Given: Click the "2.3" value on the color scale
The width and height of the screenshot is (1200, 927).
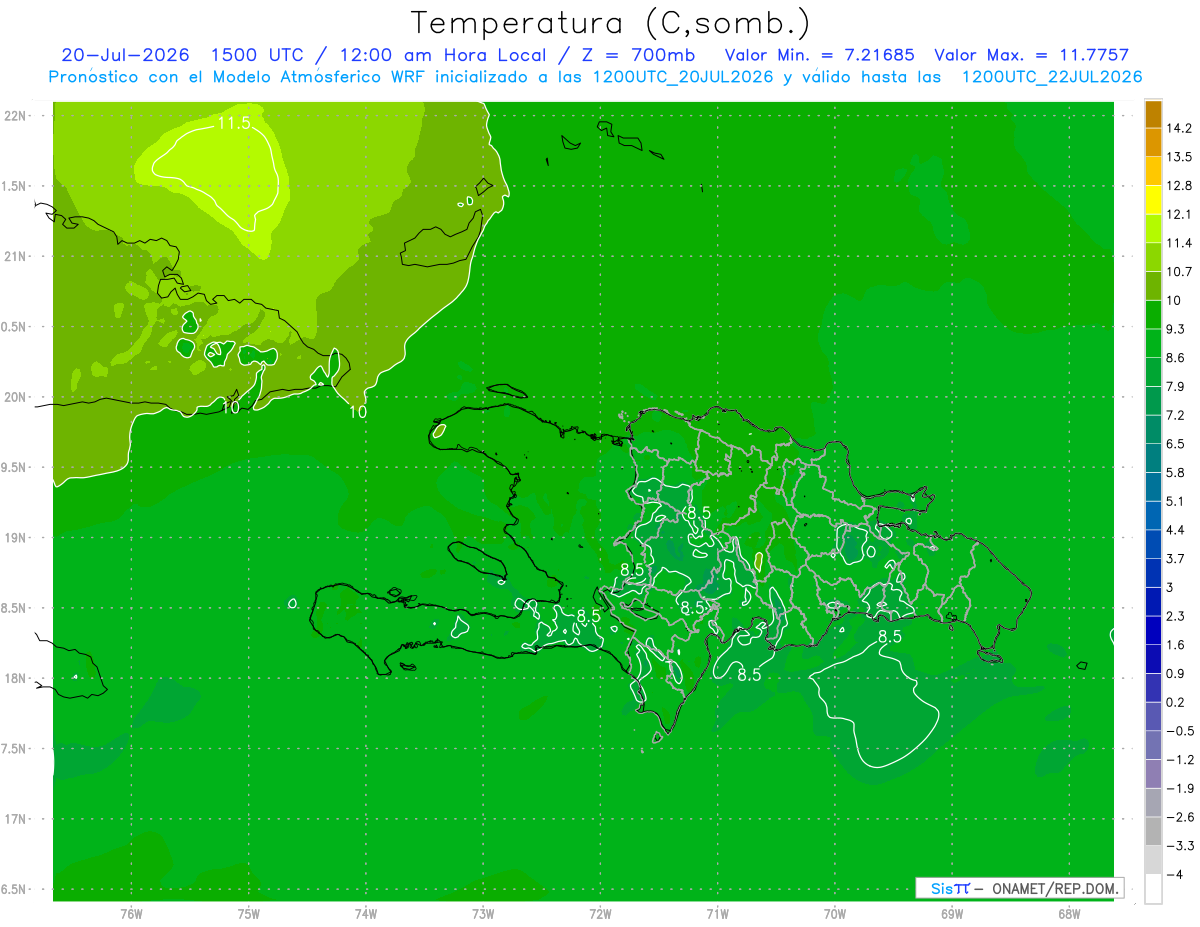Looking at the screenshot, I should point(1175,616).
